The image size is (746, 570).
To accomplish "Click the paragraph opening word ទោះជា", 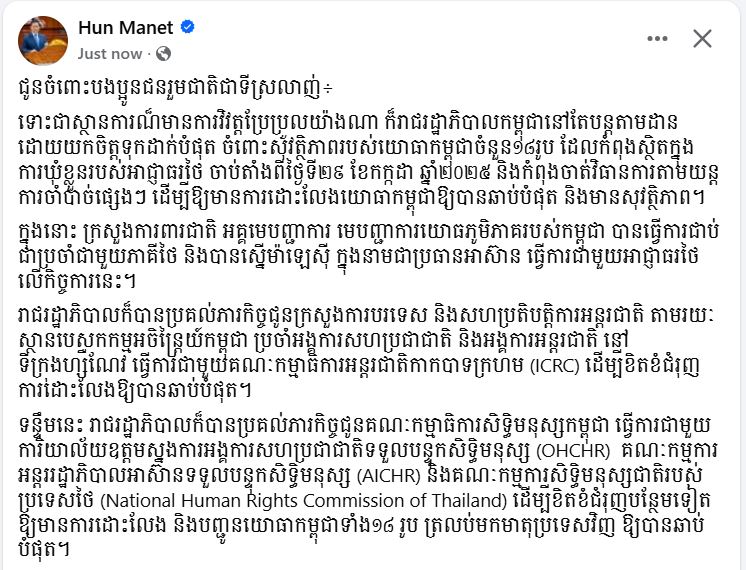I will pos(44,123).
